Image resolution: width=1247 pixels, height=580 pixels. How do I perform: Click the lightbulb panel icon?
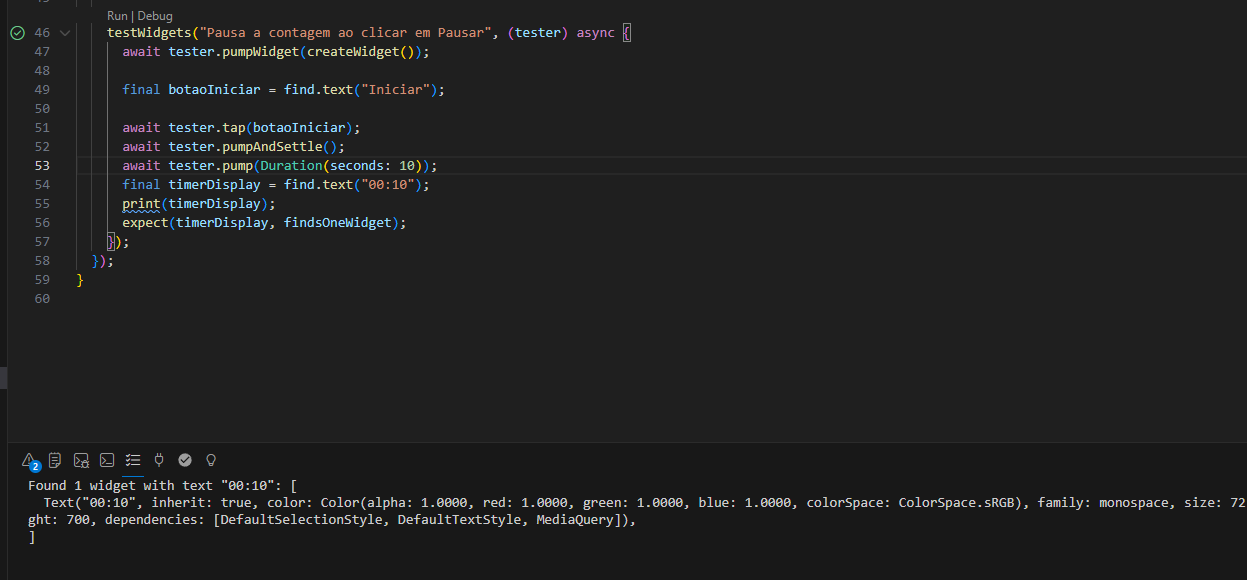coord(211,460)
